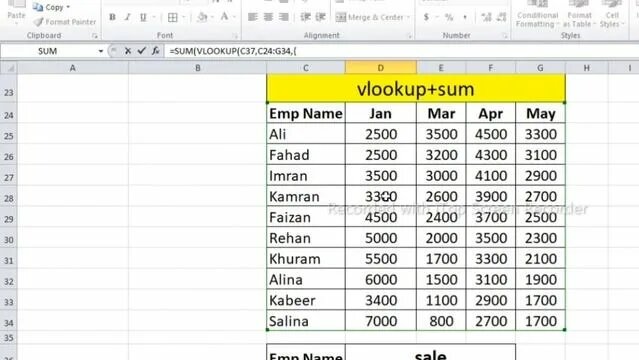Apply Accounting Number Format dollar icon
The width and height of the screenshot is (639, 360).
click(x=426, y=17)
